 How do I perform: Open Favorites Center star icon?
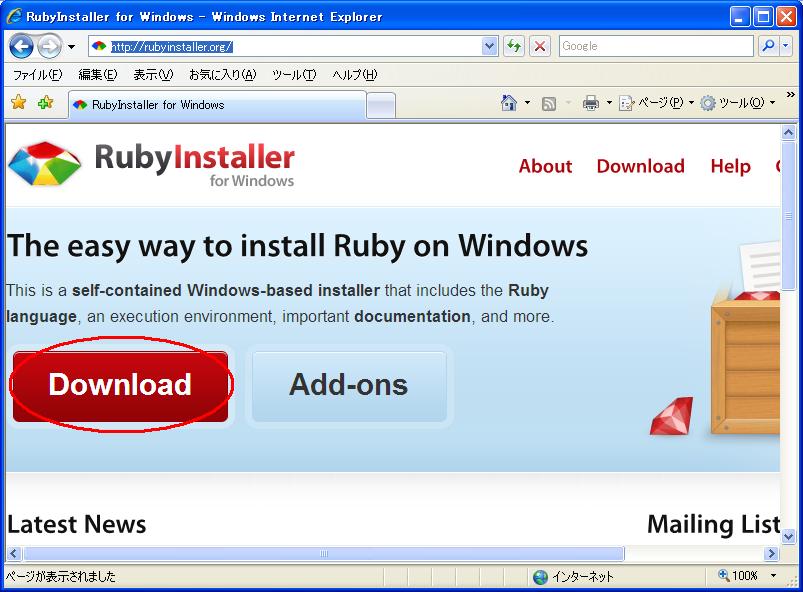coord(18,103)
